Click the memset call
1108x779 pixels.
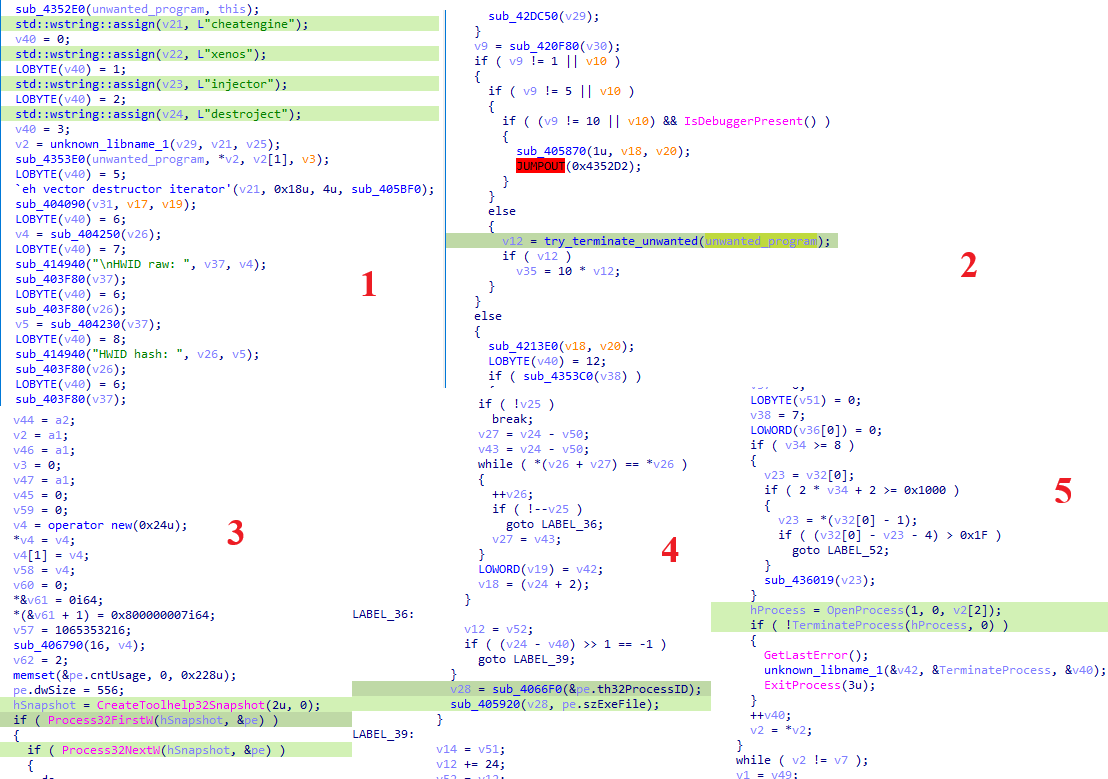(x=35, y=674)
